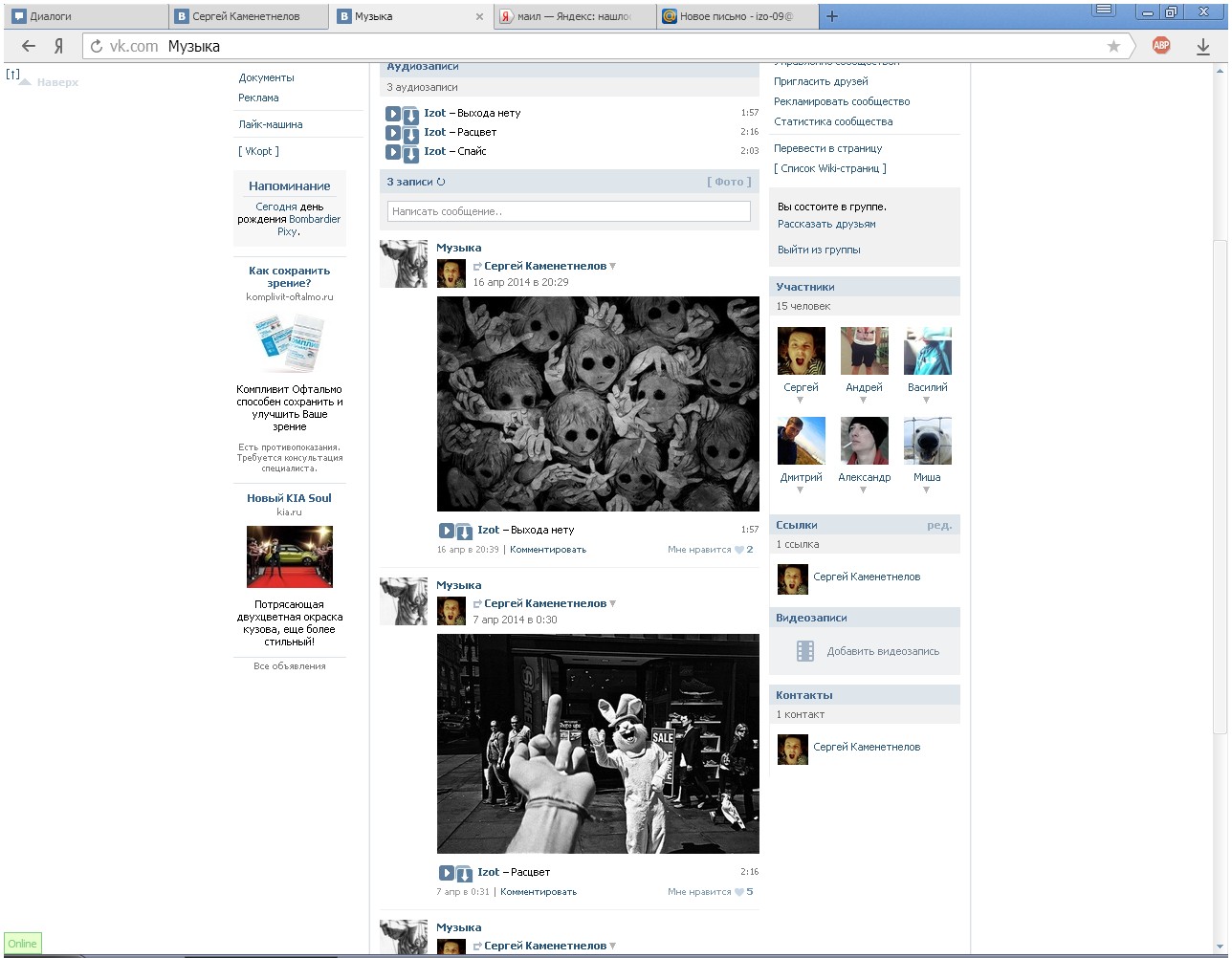Click Перевести в страницу link

click(x=828, y=148)
